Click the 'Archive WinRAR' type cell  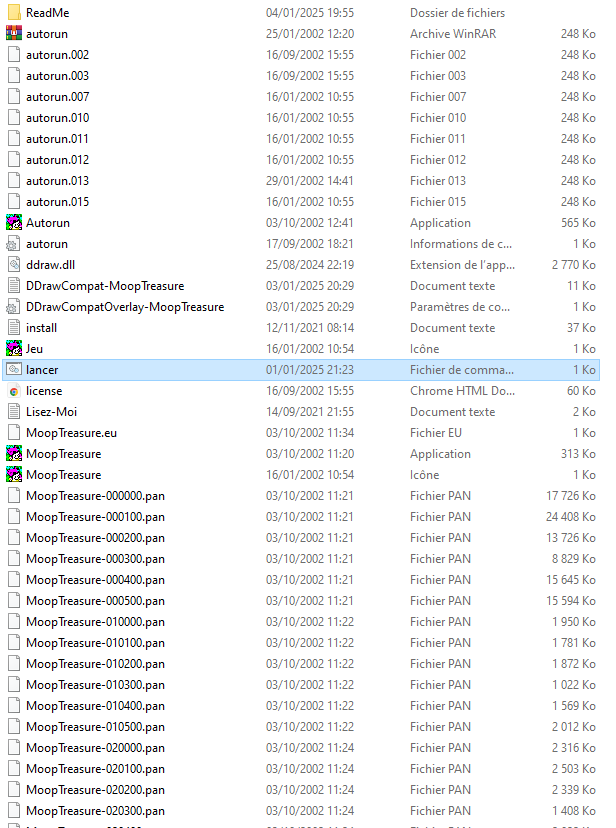coord(453,34)
